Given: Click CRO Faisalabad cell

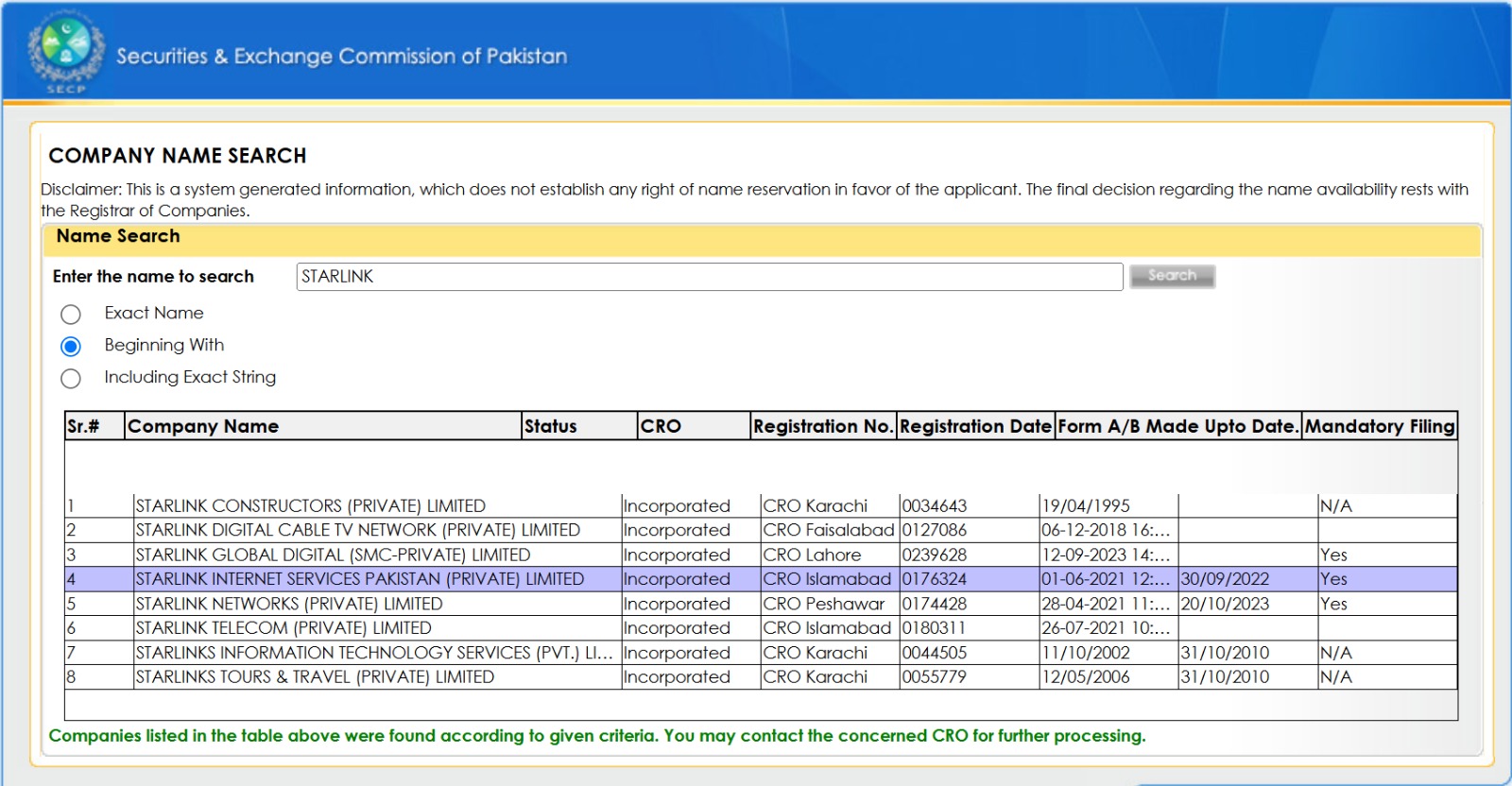Looking at the screenshot, I should point(829,530).
